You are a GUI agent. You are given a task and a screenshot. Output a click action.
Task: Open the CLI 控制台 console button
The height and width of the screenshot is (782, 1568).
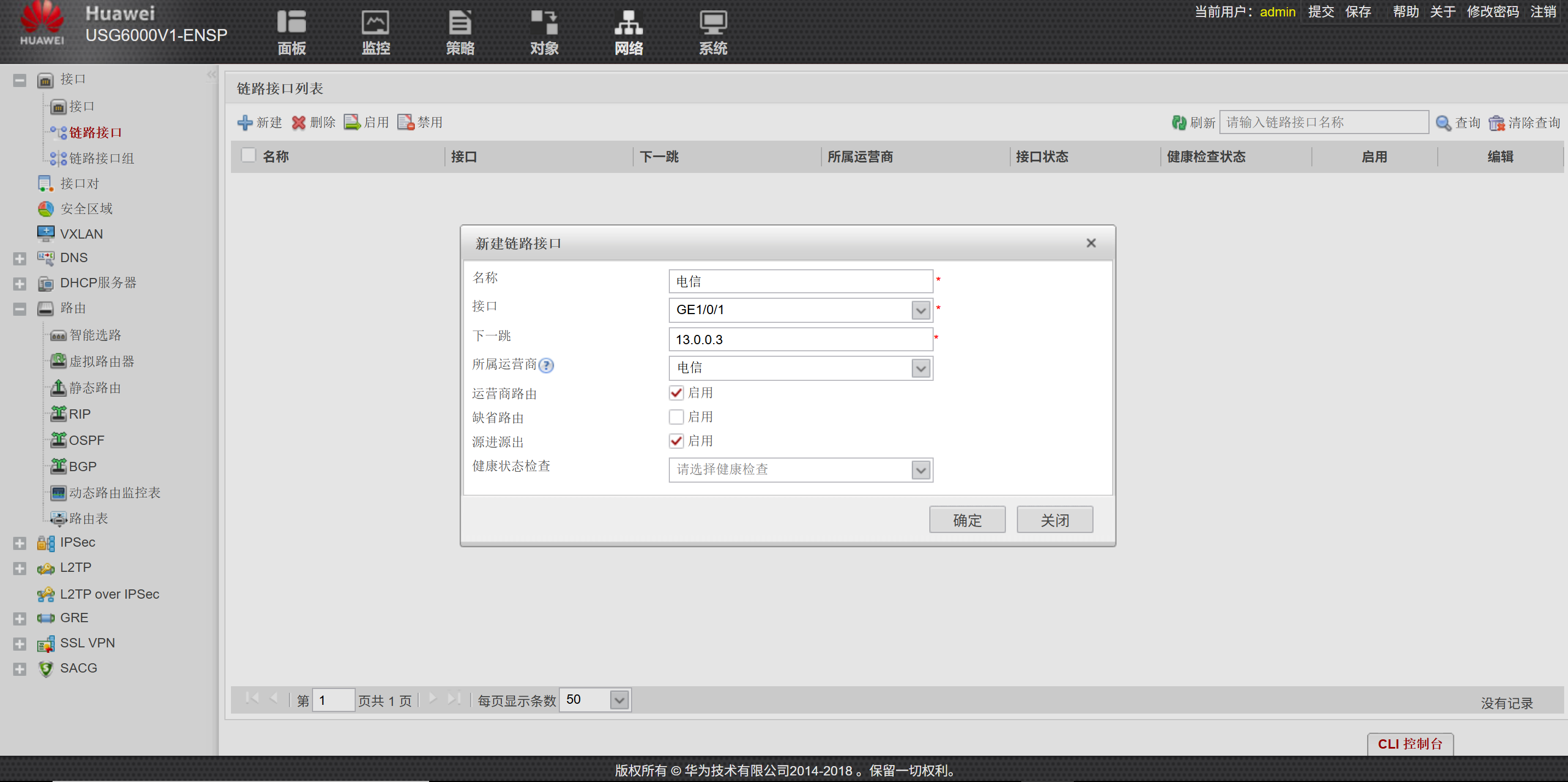(x=1410, y=744)
